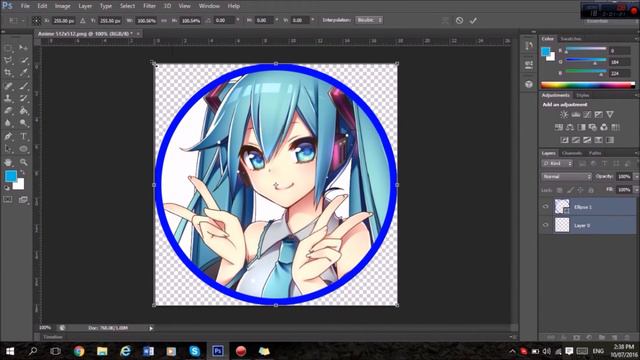The image size is (640, 360).
Task: Select the Paint Bucket tool
Action: tap(23, 110)
